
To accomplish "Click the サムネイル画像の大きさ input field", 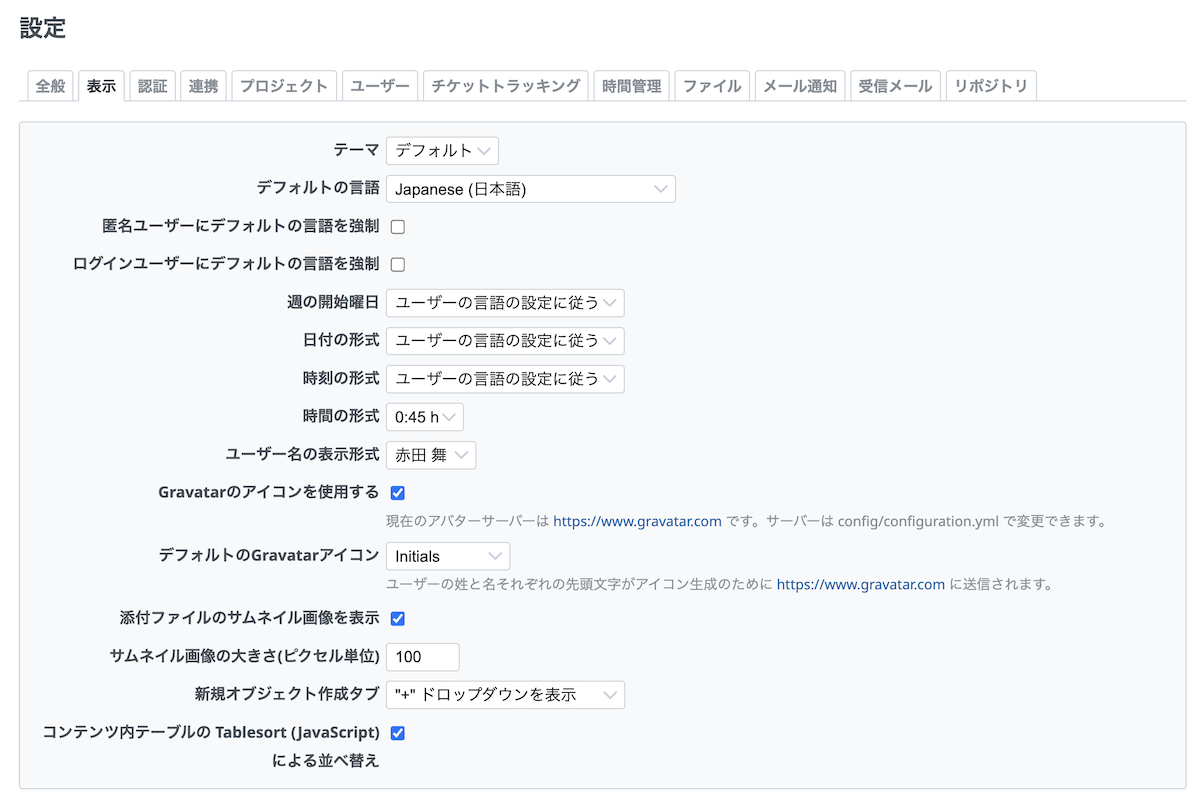I will coord(422,657).
